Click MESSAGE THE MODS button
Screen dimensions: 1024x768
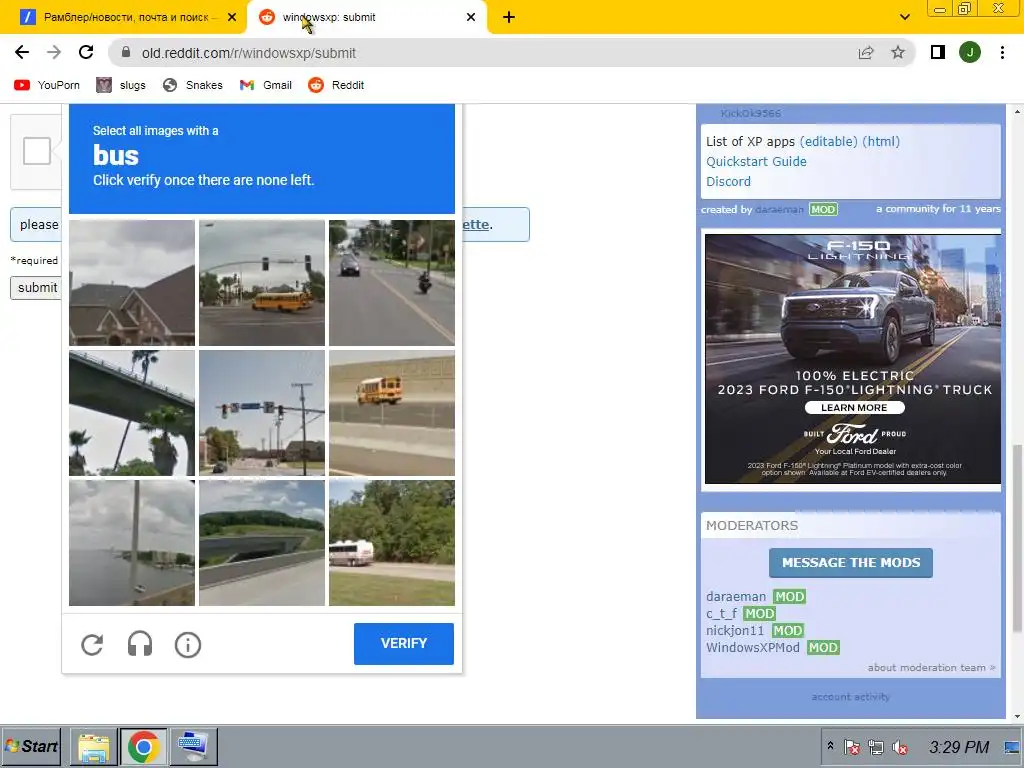pyautogui.click(x=850, y=563)
